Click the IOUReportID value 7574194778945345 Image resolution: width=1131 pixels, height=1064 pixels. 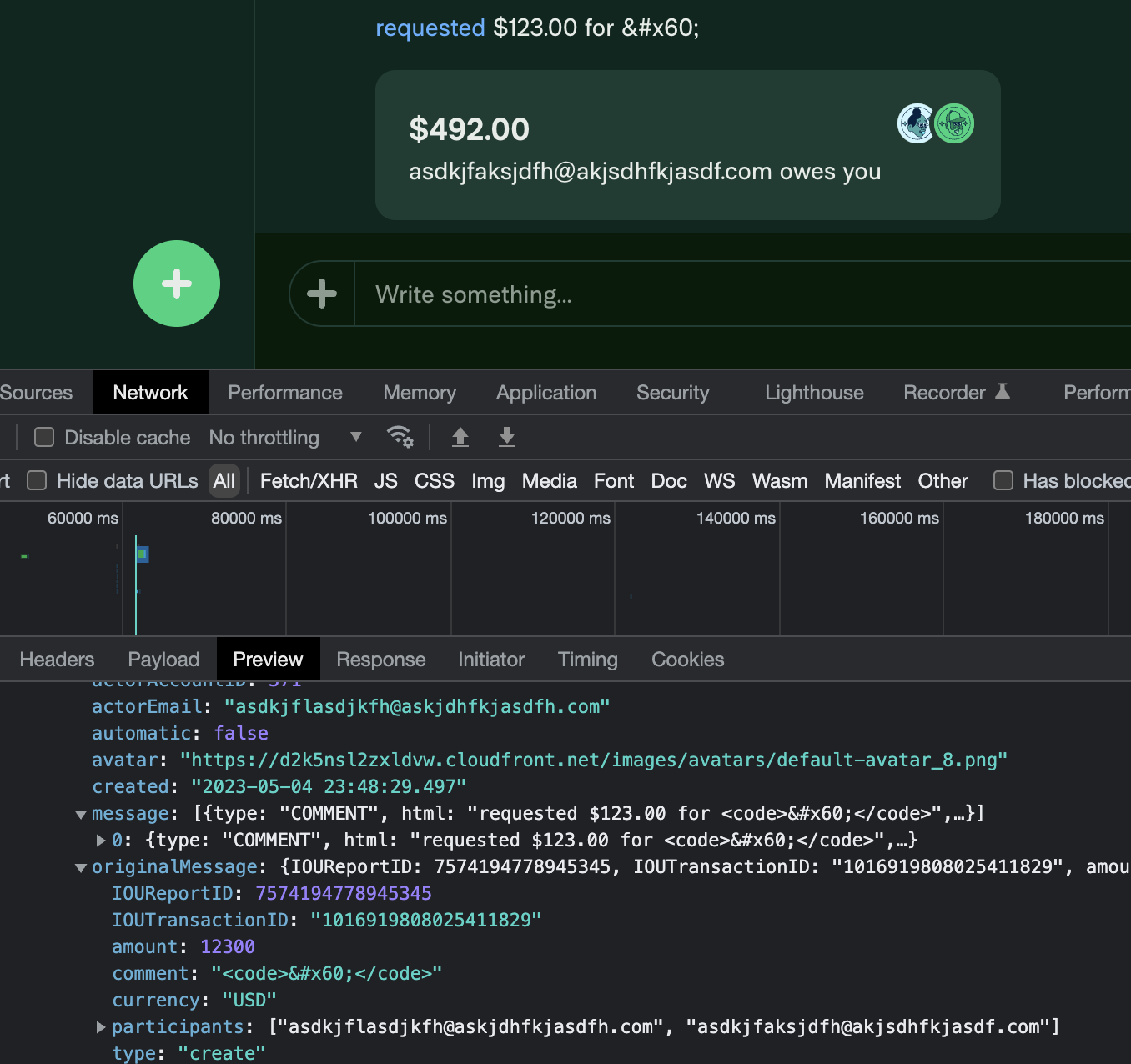[x=344, y=893]
